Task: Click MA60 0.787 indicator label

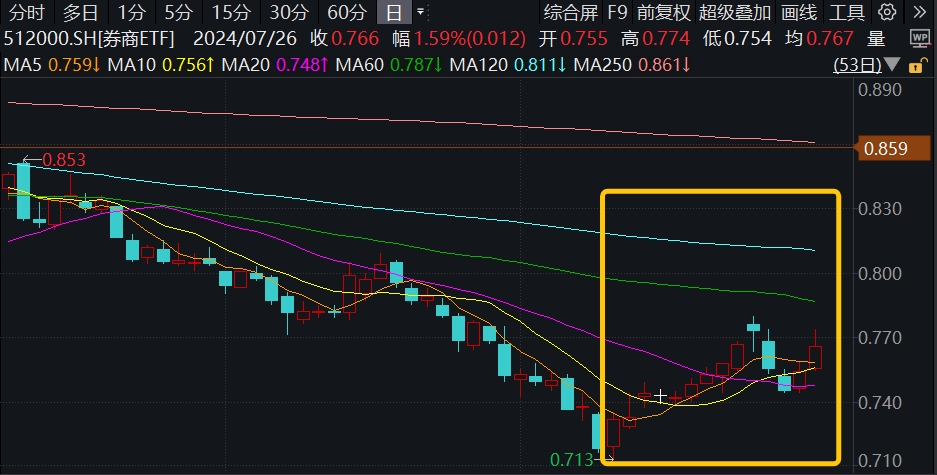Action: 388,65
